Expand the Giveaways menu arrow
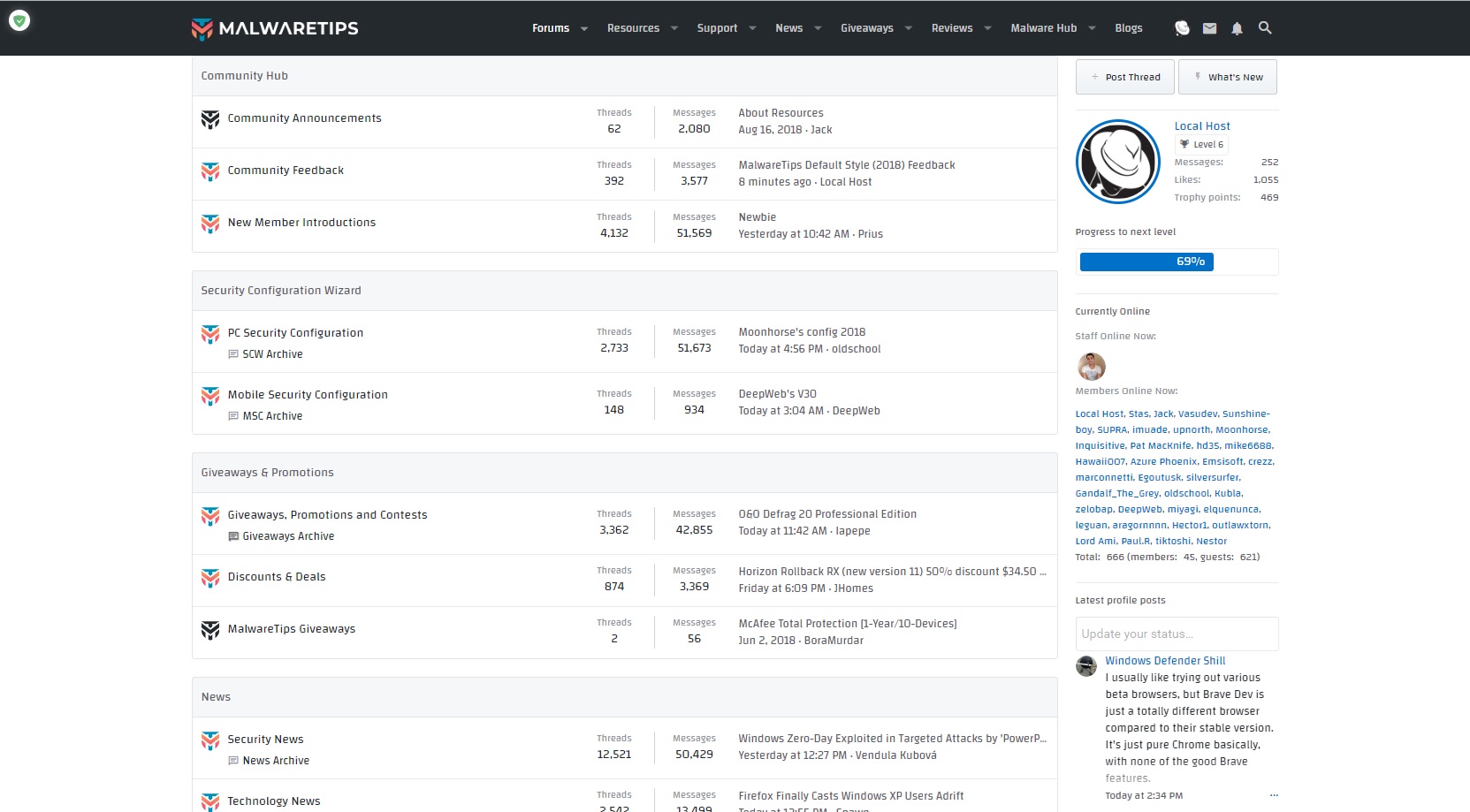 coord(909,28)
